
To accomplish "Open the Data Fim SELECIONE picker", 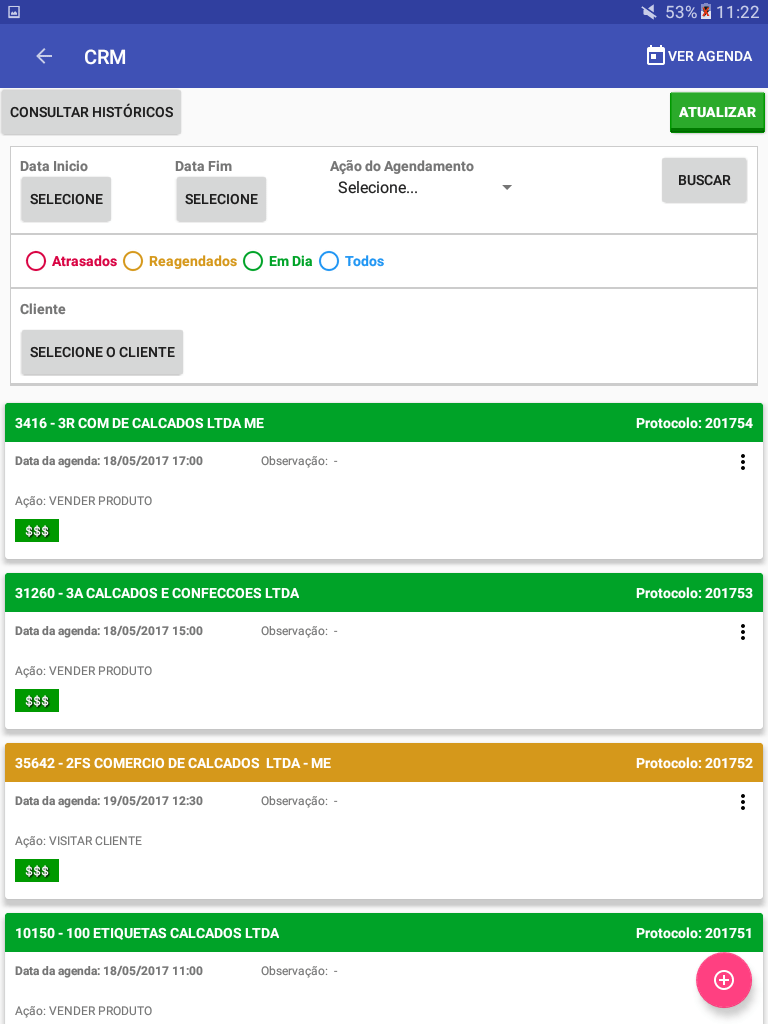I will tap(221, 199).
